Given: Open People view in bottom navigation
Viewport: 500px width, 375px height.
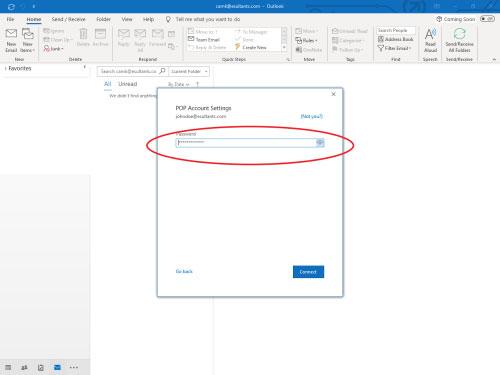Looking at the screenshot, I should [24, 367].
